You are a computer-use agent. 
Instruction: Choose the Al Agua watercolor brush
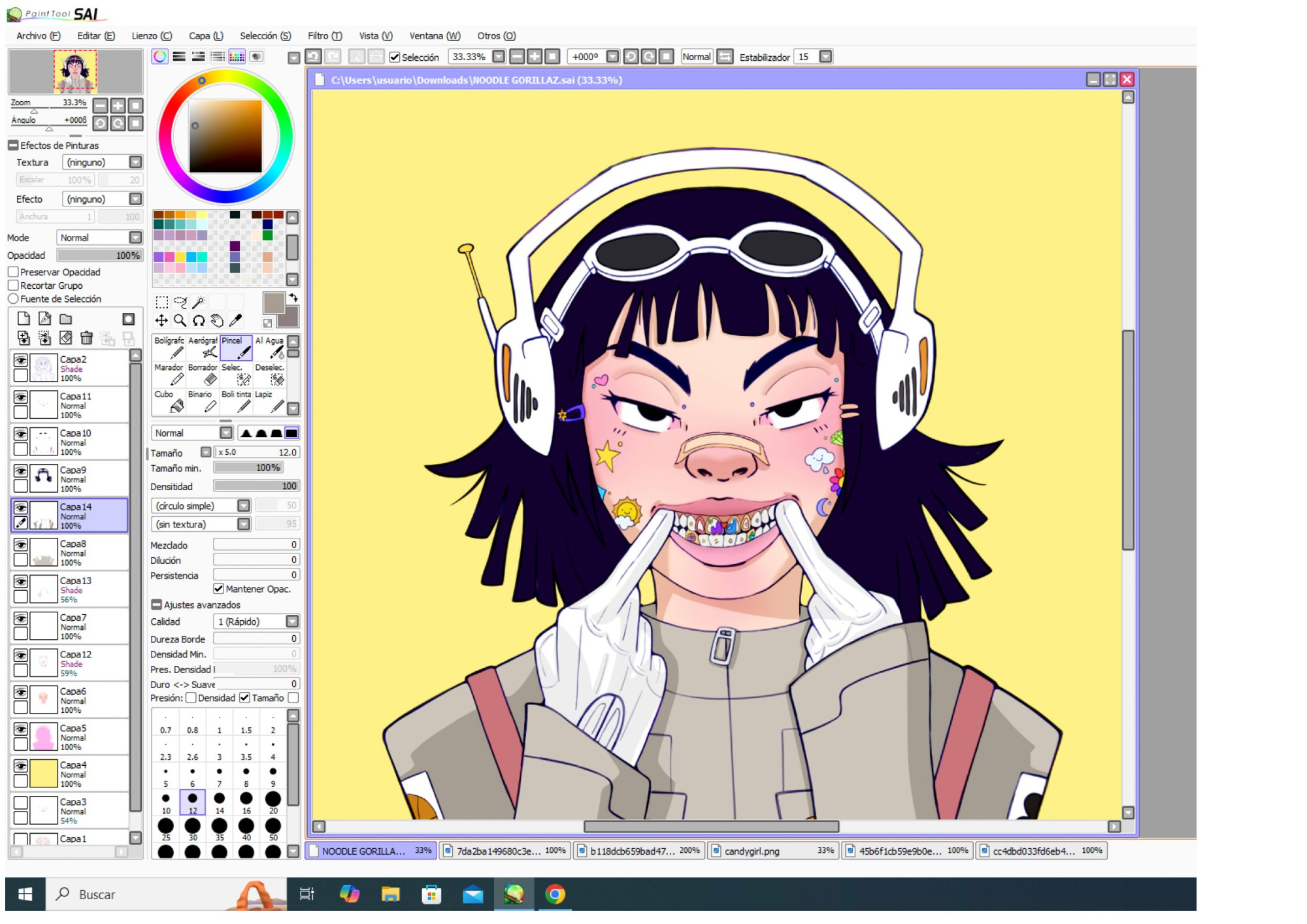pyautogui.click(x=269, y=348)
